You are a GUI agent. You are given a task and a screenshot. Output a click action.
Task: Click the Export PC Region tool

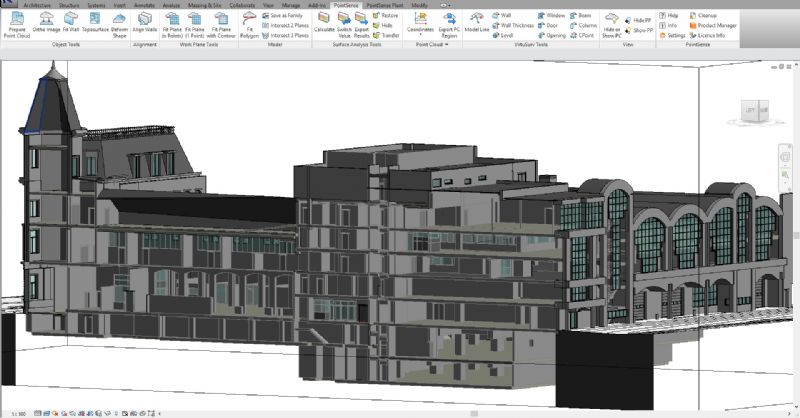pyautogui.click(x=450, y=24)
